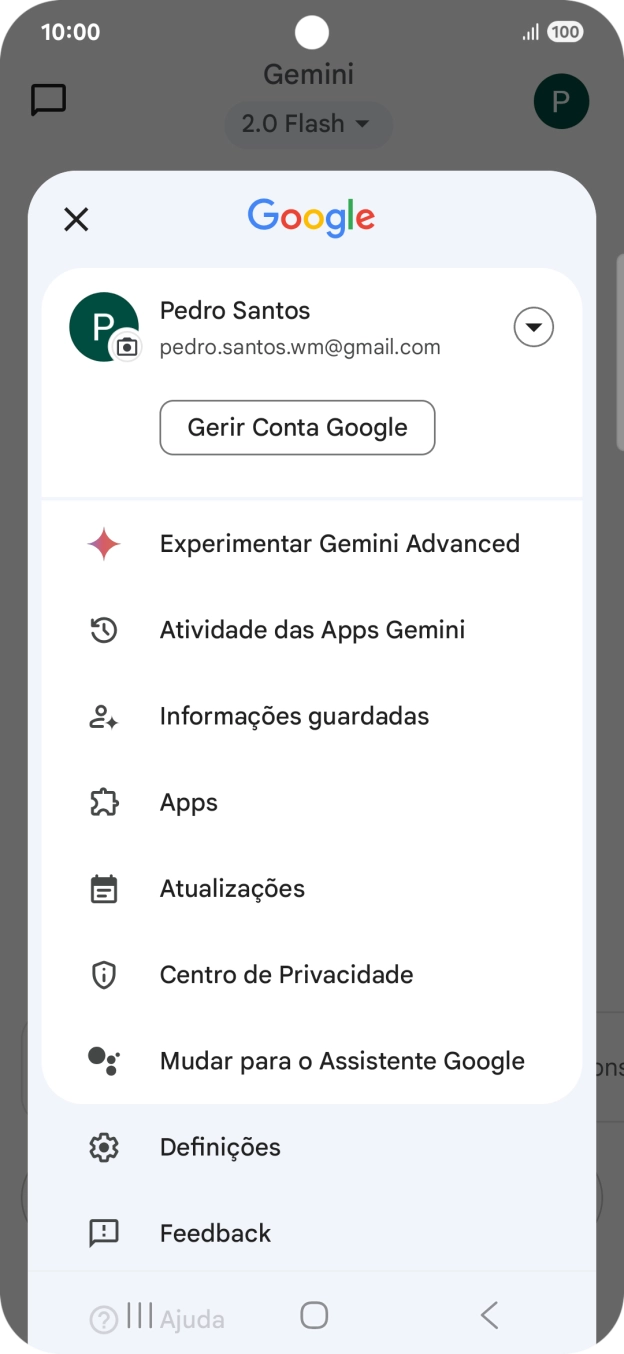Open the 2.0 Flash model dropdown
The height and width of the screenshot is (1354, 624).
coord(308,123)
